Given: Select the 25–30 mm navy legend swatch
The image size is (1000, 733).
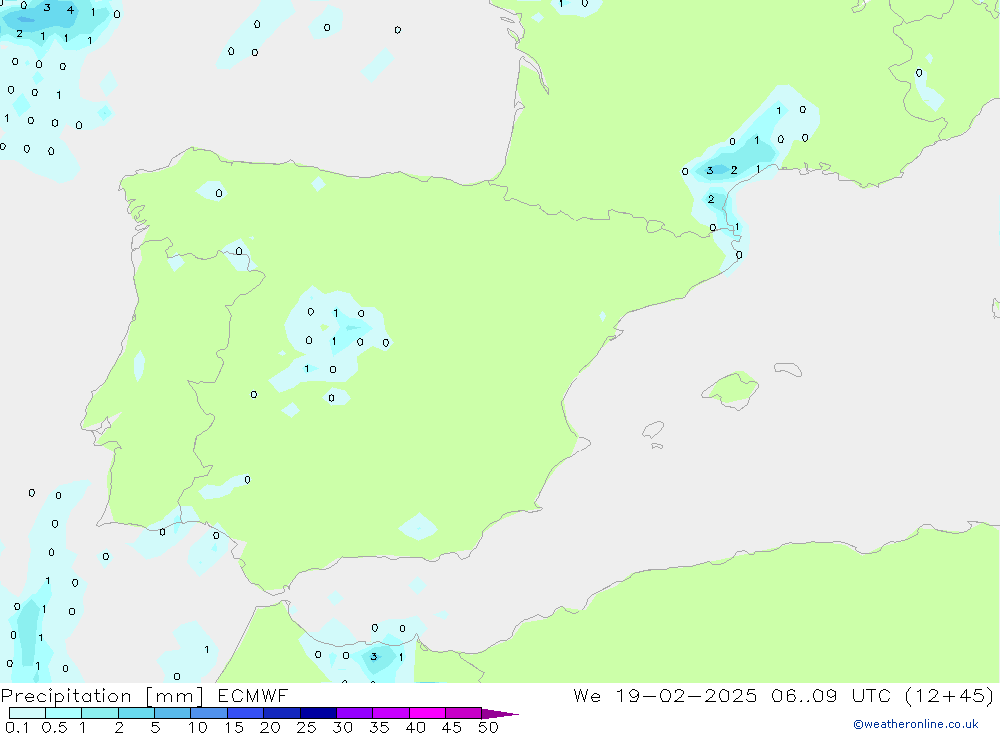Looking at the screenshot, I should (x=318, y=713).
